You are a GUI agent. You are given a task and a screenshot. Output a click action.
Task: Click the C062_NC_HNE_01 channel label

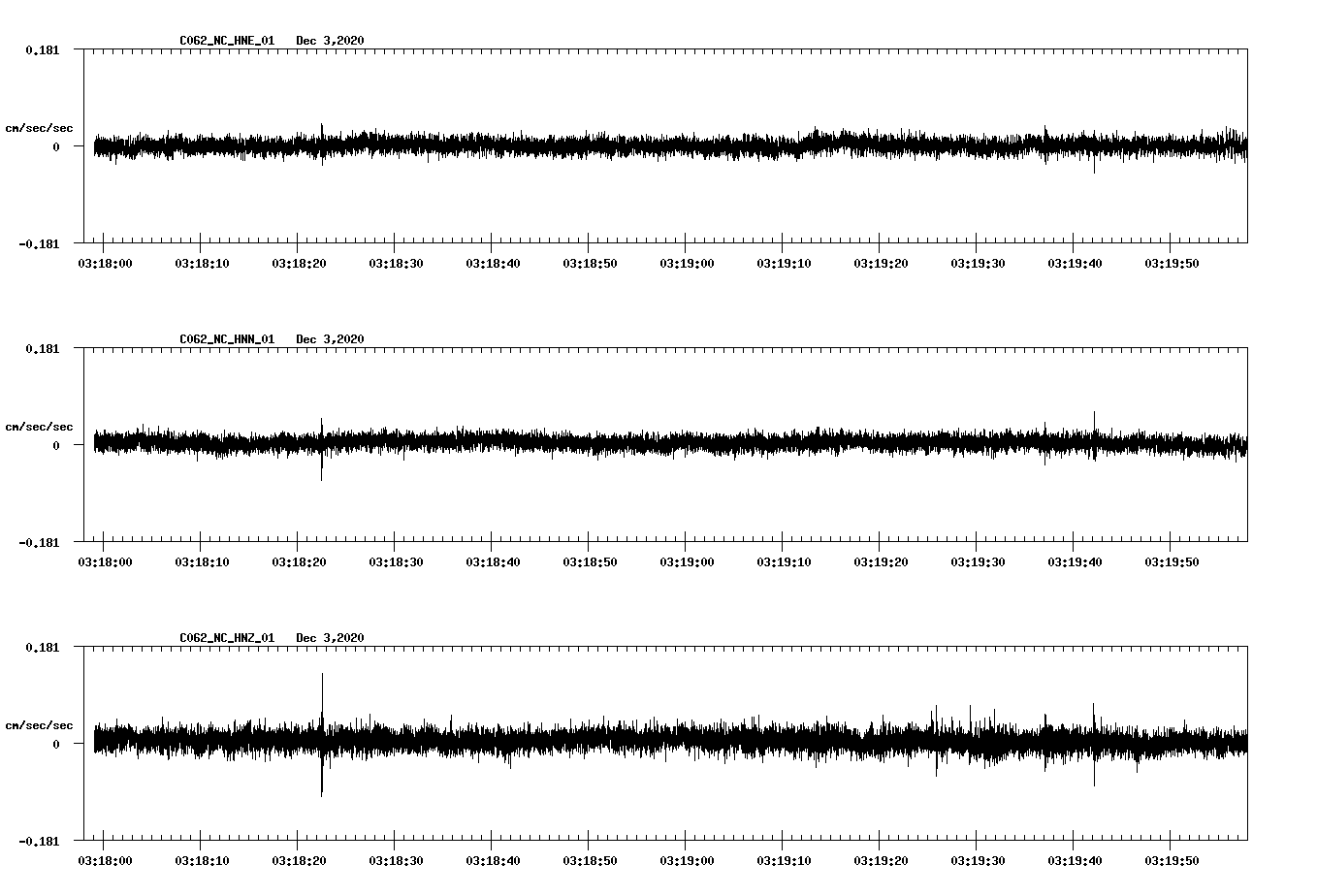tap(225, 41)
